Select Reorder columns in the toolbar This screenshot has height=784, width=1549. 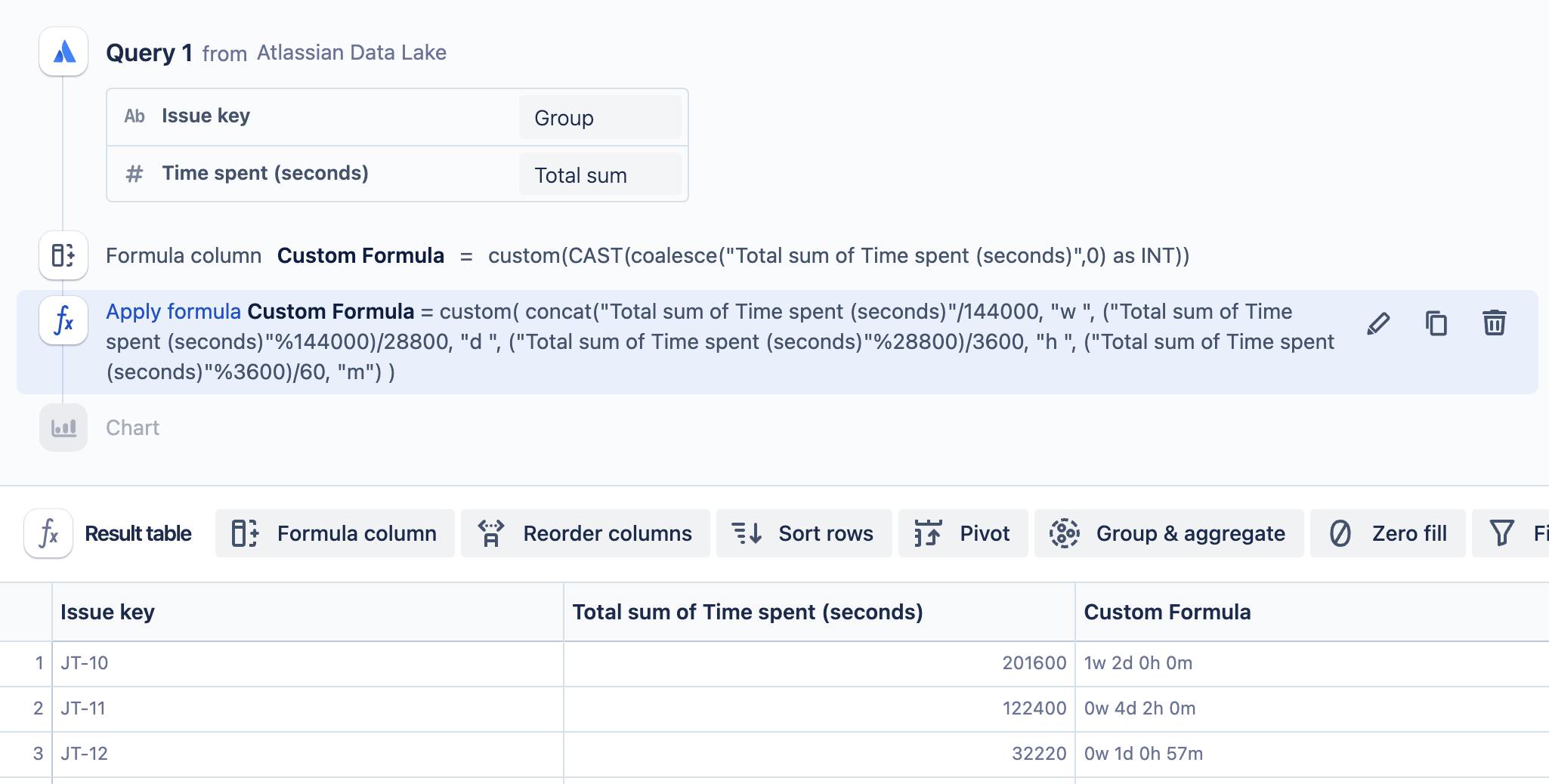pos(585,533)
